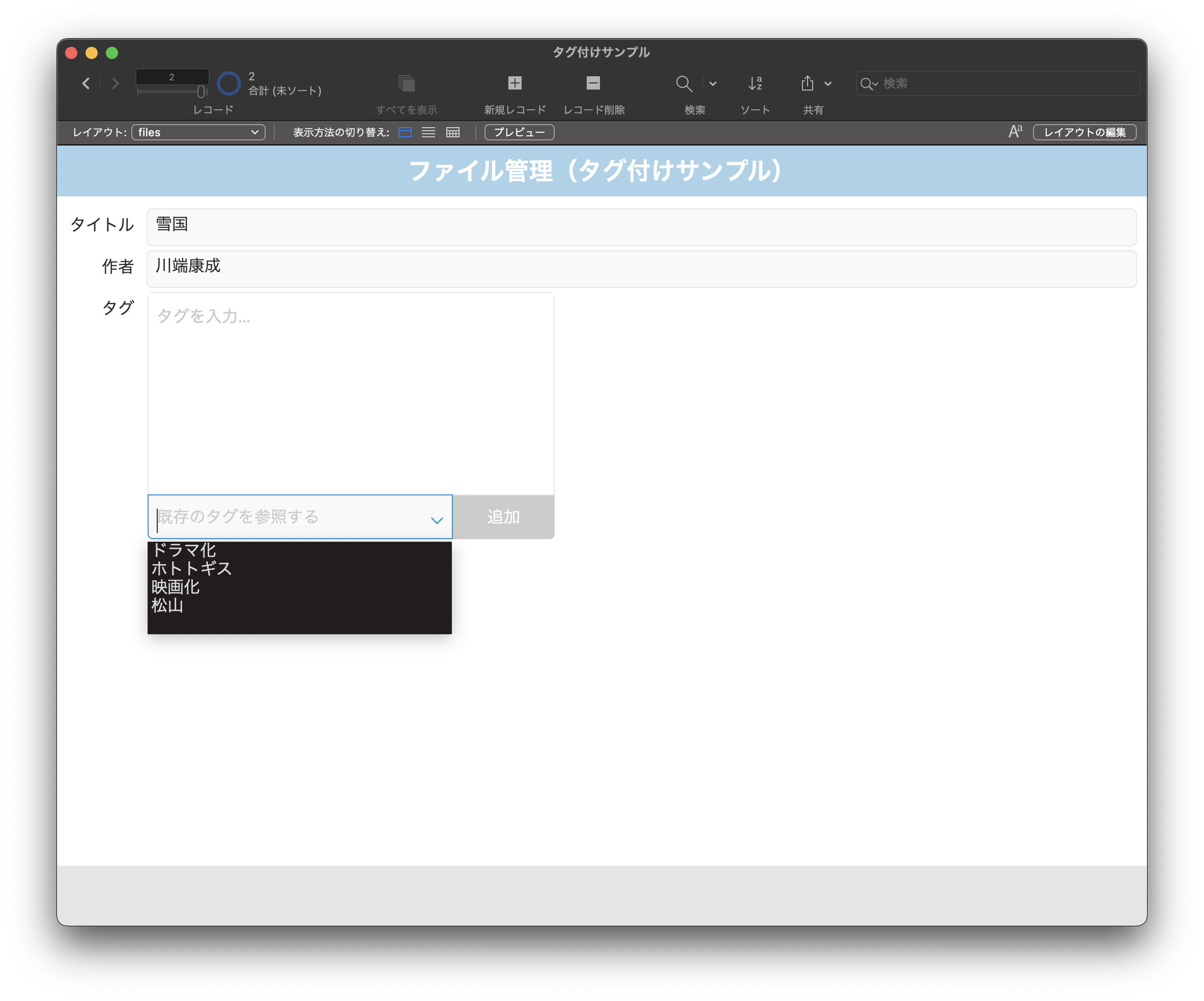Switch to Form view icon
The width and height of the screenshot is (1204, 1001).
pyautogui.click(x=405, y=132)
